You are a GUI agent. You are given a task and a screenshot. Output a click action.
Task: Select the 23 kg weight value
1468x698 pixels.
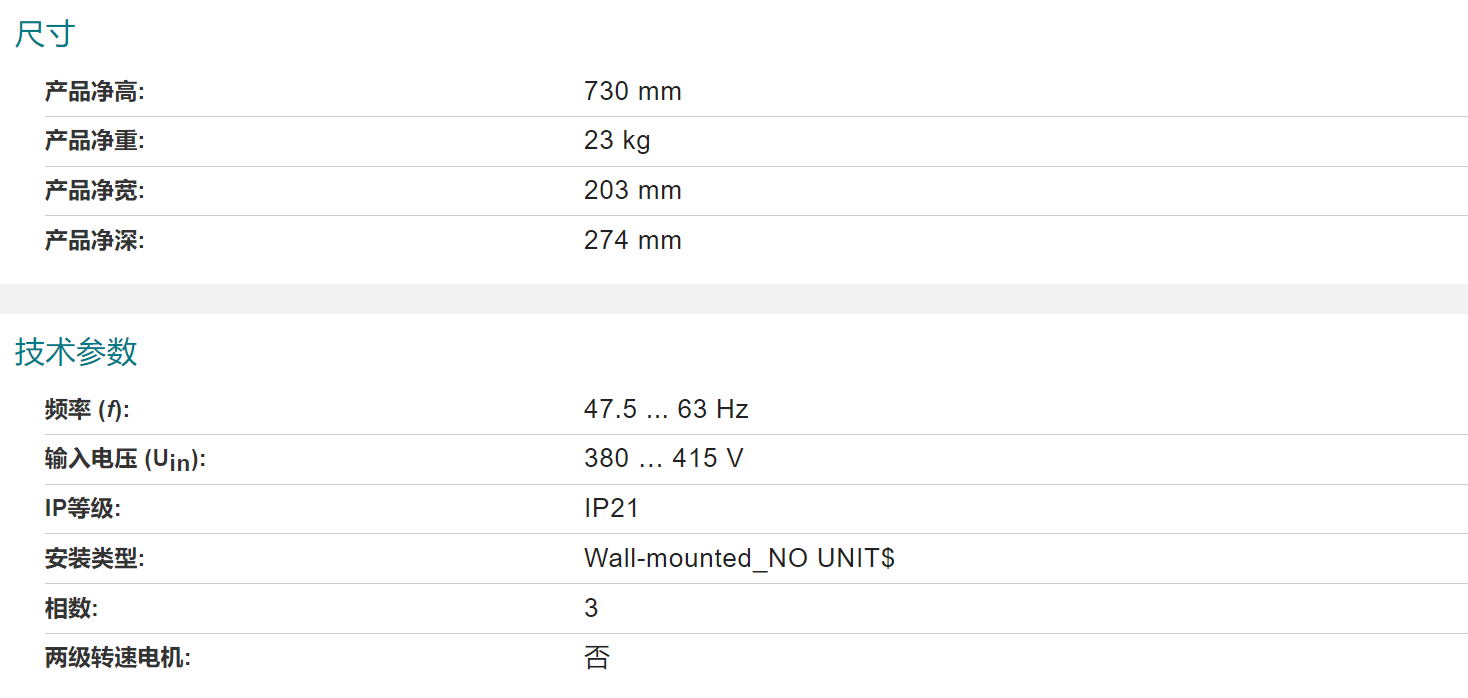pyautogui.click(x=617, y=141)
